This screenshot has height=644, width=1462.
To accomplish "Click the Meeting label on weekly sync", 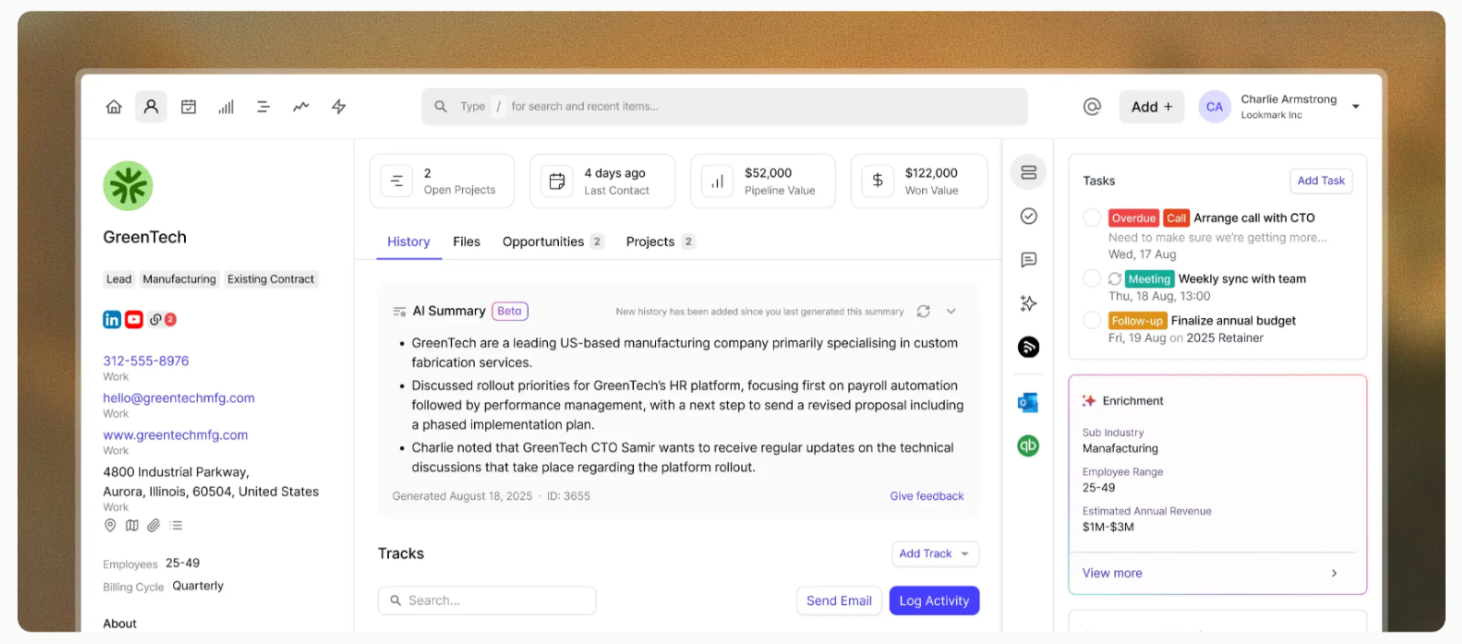I will pyautogui.click(x=1149, y=279).
